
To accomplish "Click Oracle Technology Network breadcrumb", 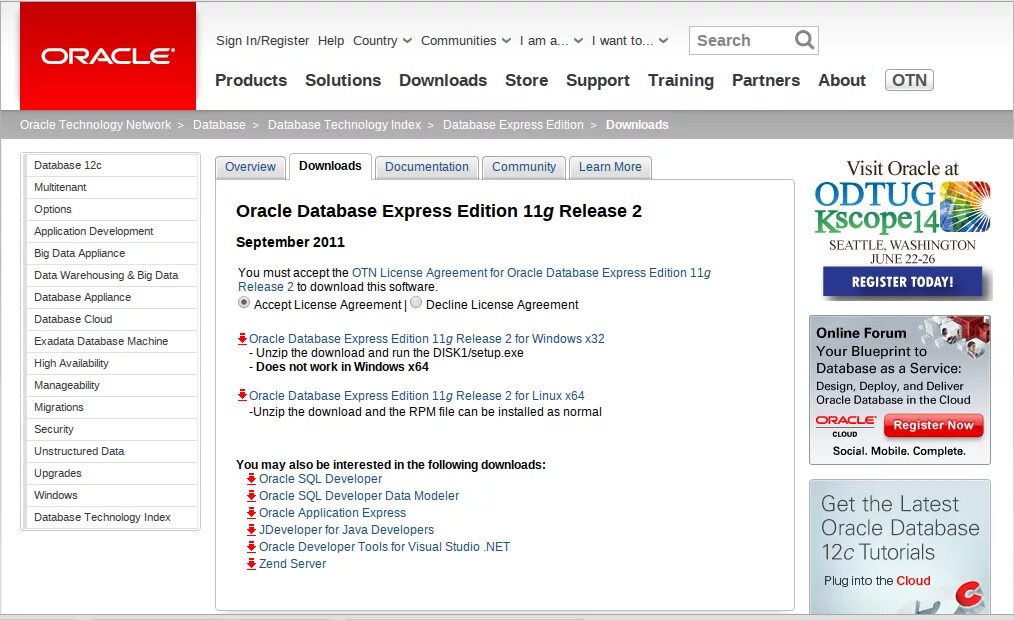I will point(96,125).
